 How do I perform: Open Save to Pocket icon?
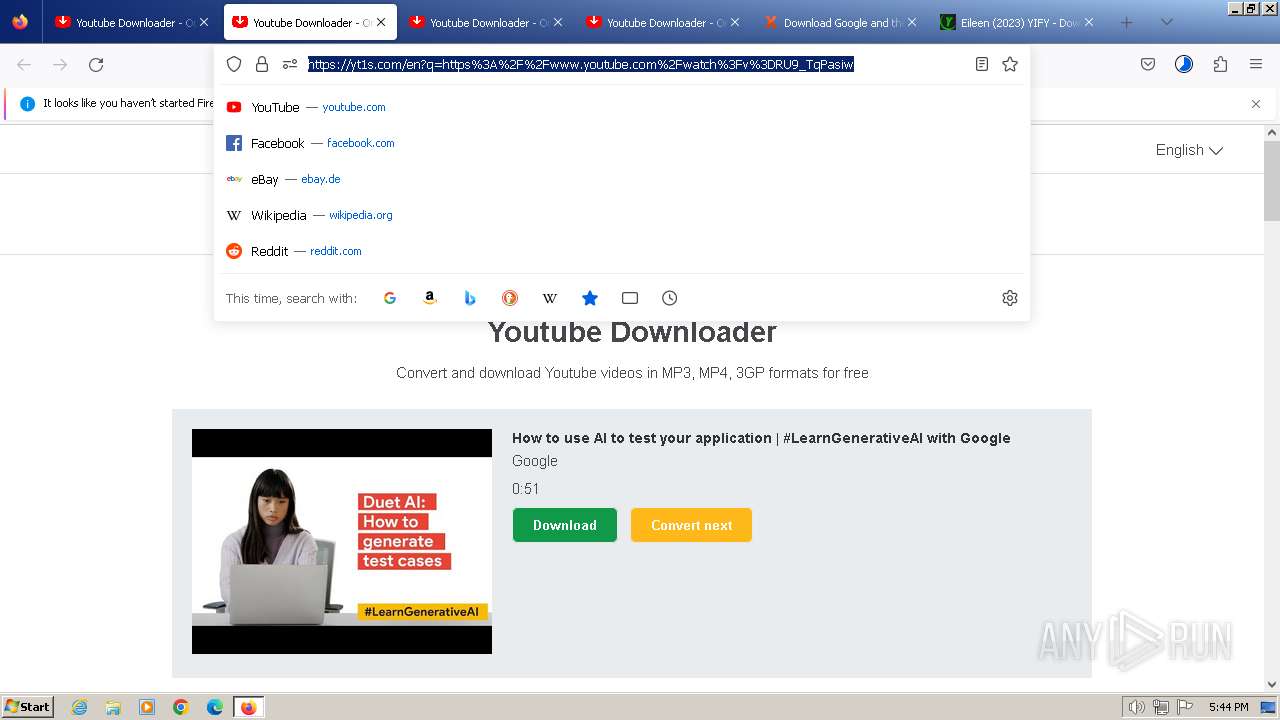(x=1148, y=65)
